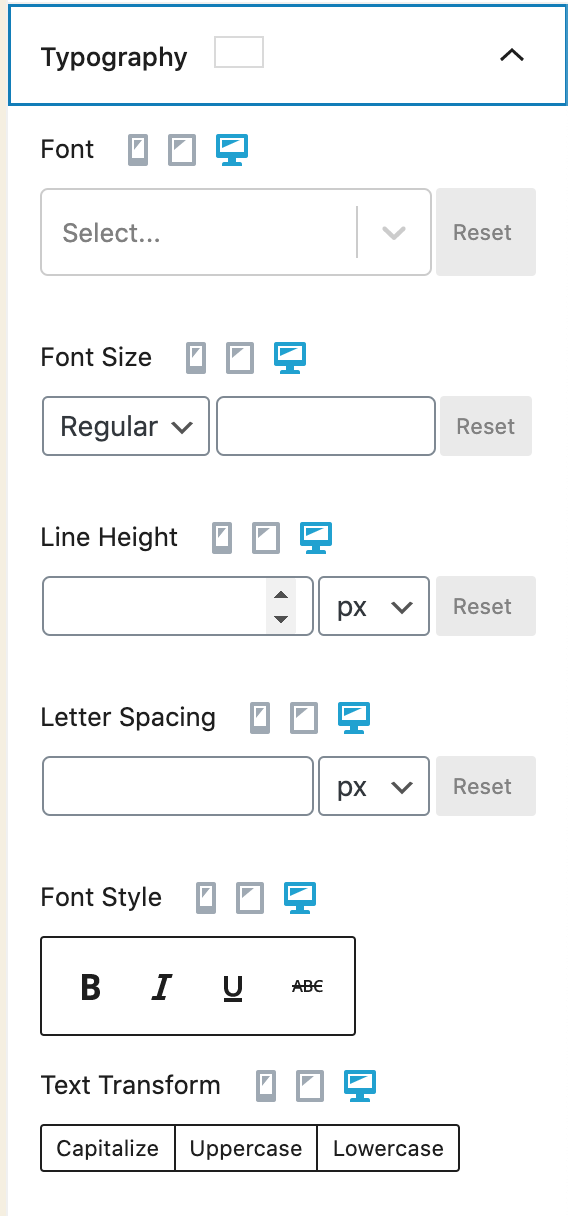Select tablet device icon for Font Style
This screenshot has height=1216, width=568.
point(250,898)
